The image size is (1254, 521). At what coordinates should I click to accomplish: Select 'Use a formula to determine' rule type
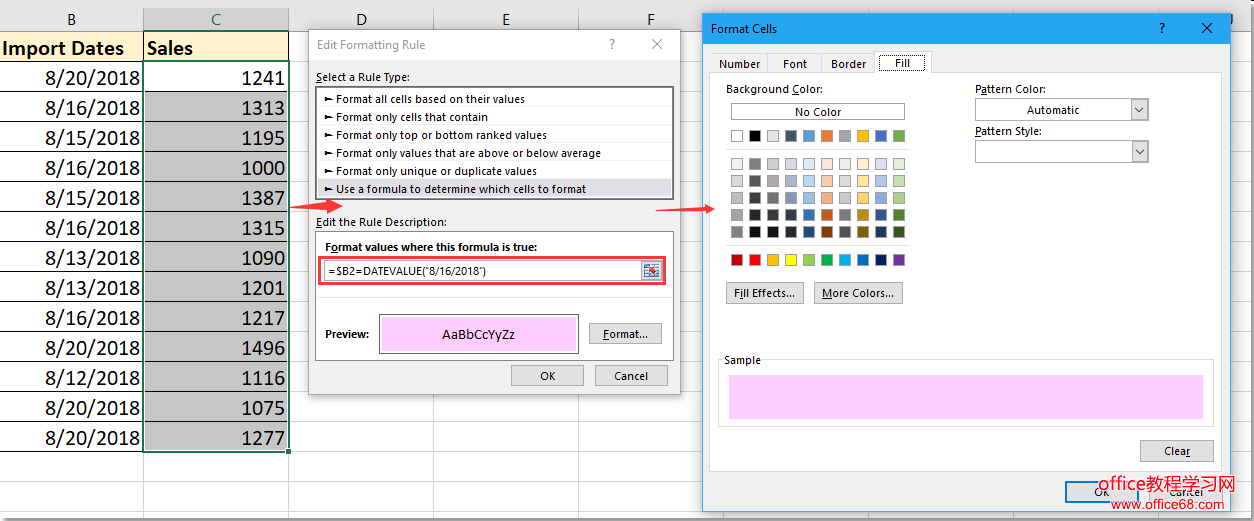(x=461, y=189)
